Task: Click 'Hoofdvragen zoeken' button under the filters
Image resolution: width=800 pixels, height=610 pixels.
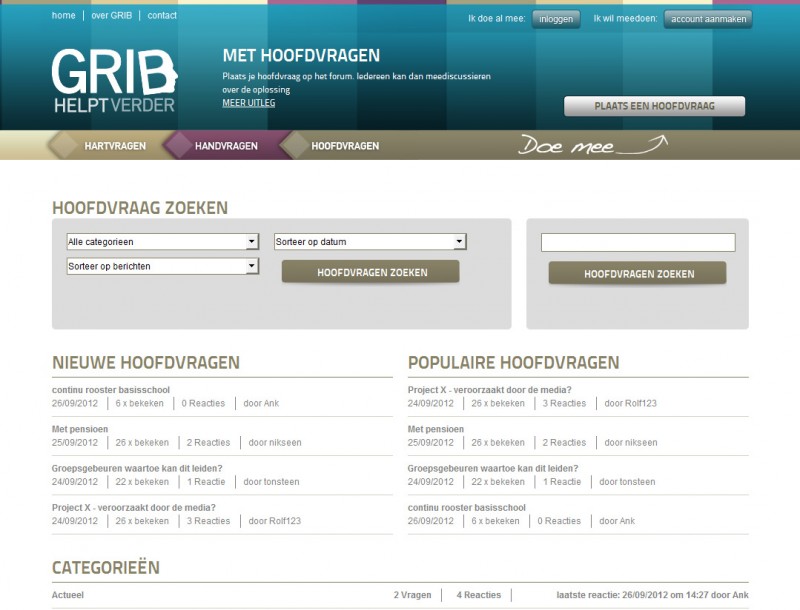Action: click(371, 272)
